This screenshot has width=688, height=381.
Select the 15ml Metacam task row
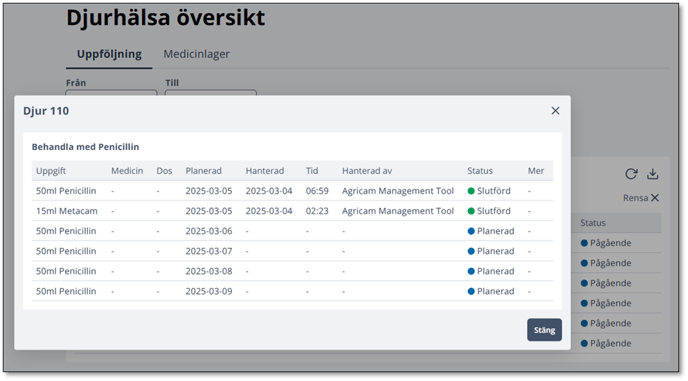point(292,211)
